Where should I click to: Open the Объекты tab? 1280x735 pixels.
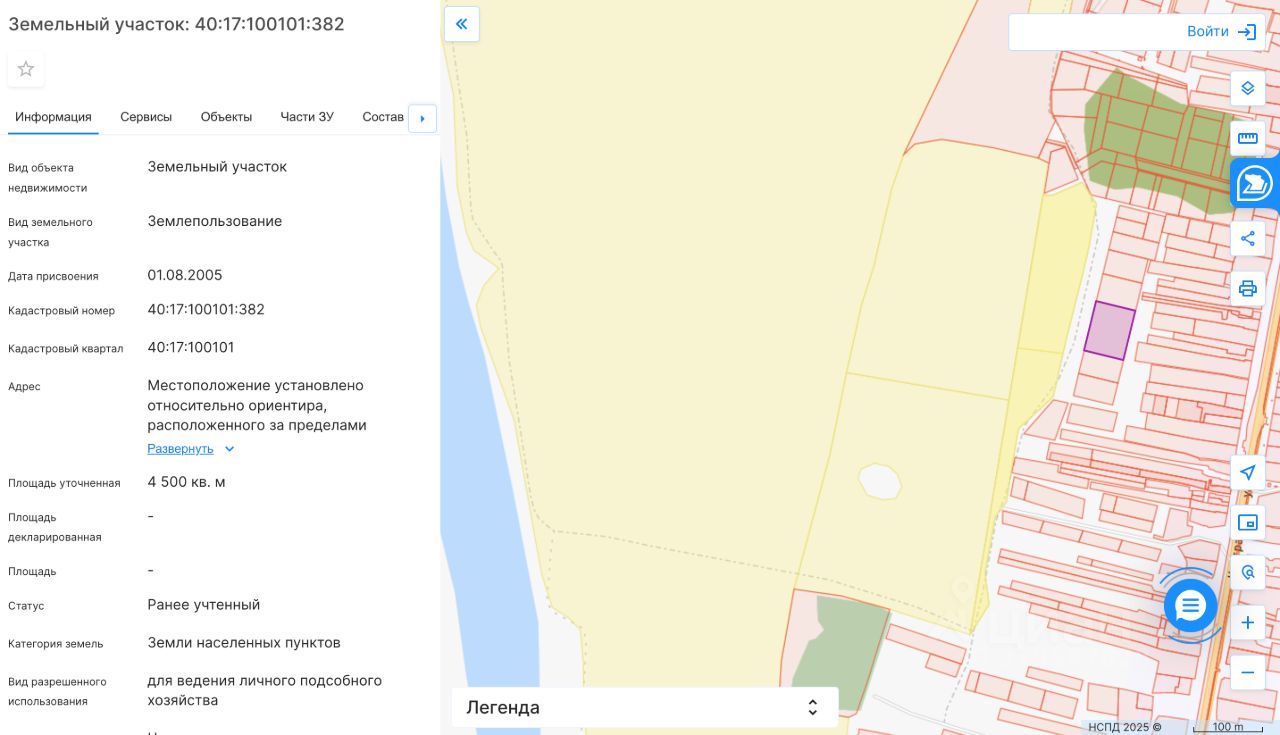coord(226,117)
